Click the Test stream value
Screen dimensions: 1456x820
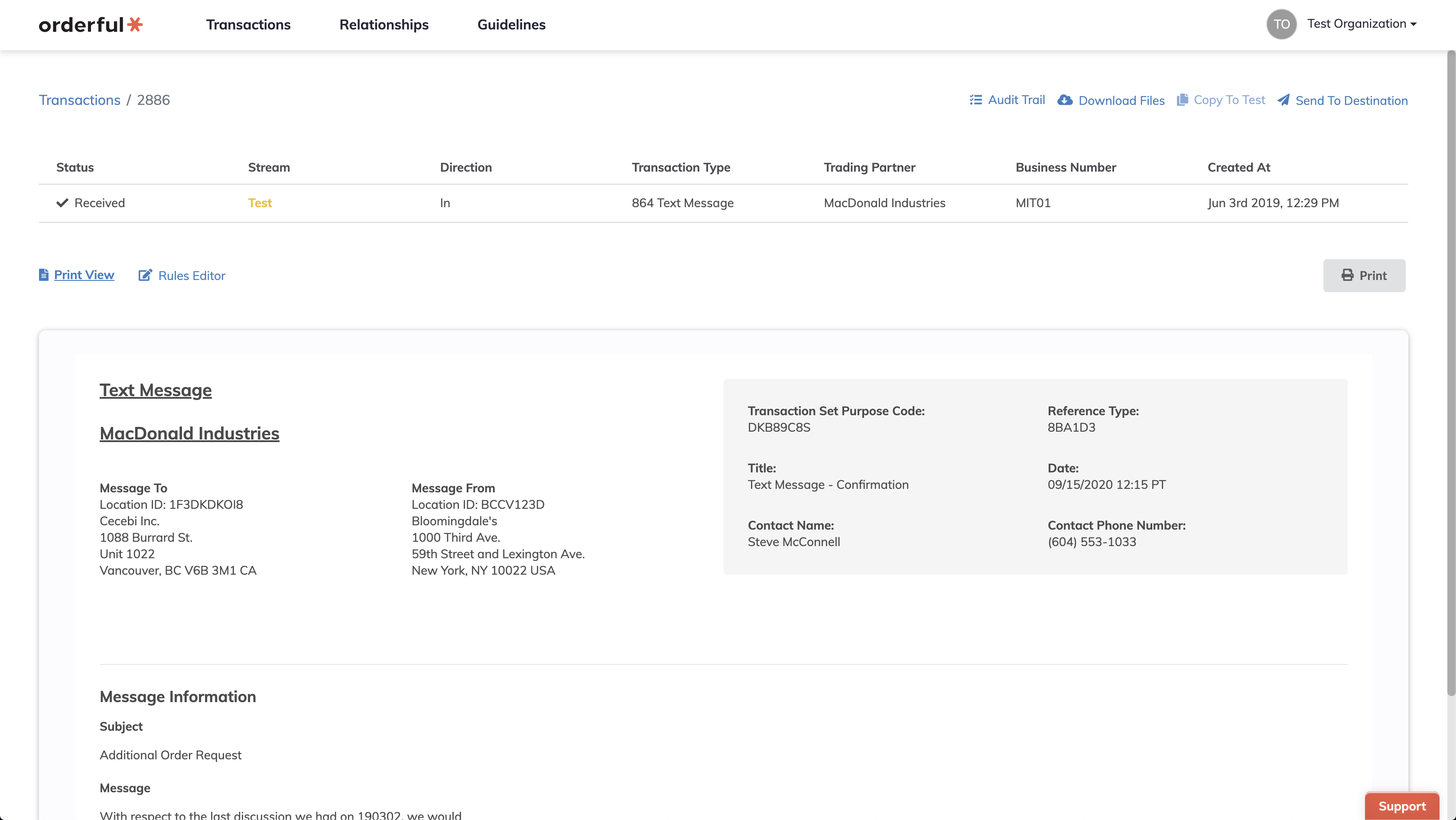tap(260, 203)
